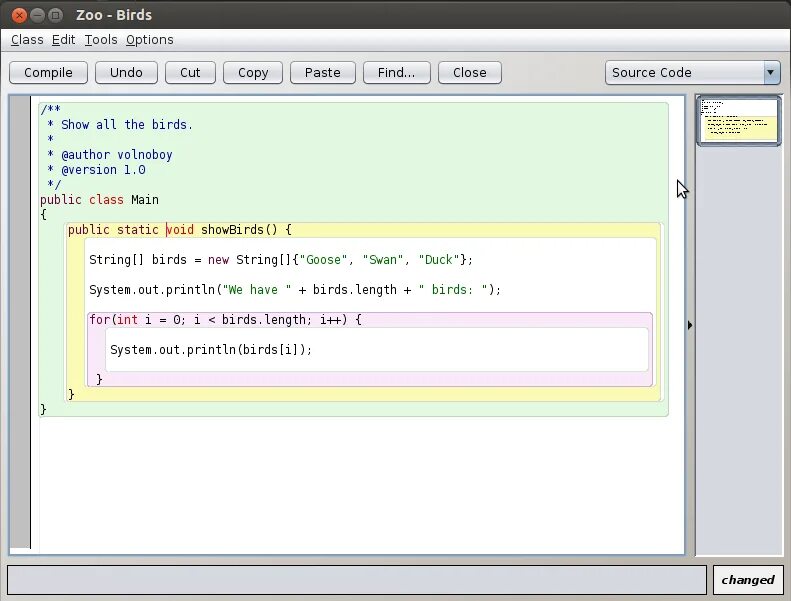791x601 pixels.
Task: Click the Source Code dropdown arrow
Action: [771, 73]
